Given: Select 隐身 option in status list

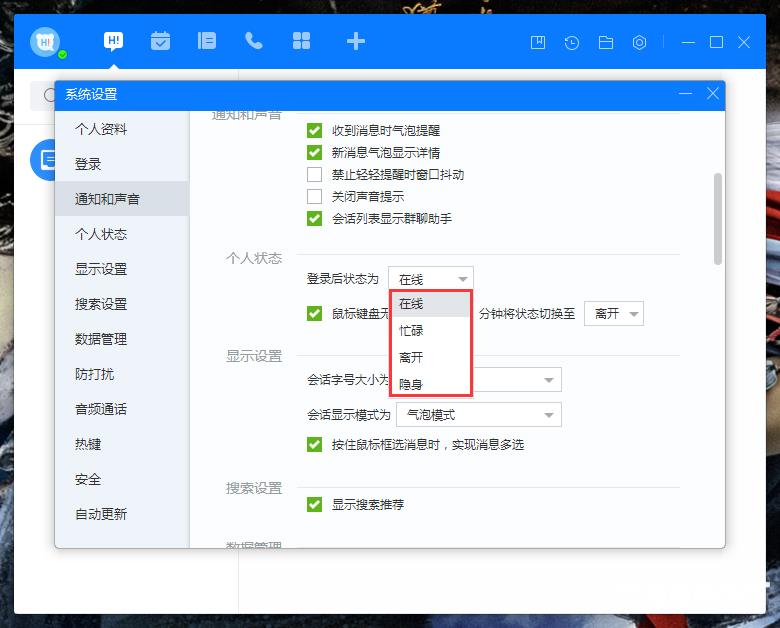Looking at the screenshot, I should pyautogui.click(x=431, y=384).
